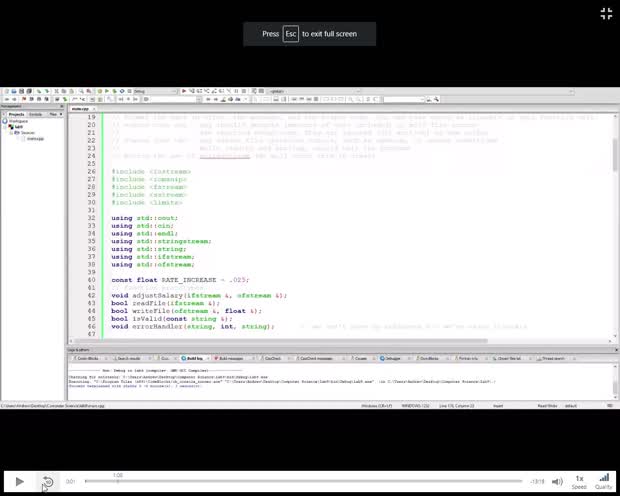
Task: Click the Open file toolbar icon
Action: pos(14,91)
